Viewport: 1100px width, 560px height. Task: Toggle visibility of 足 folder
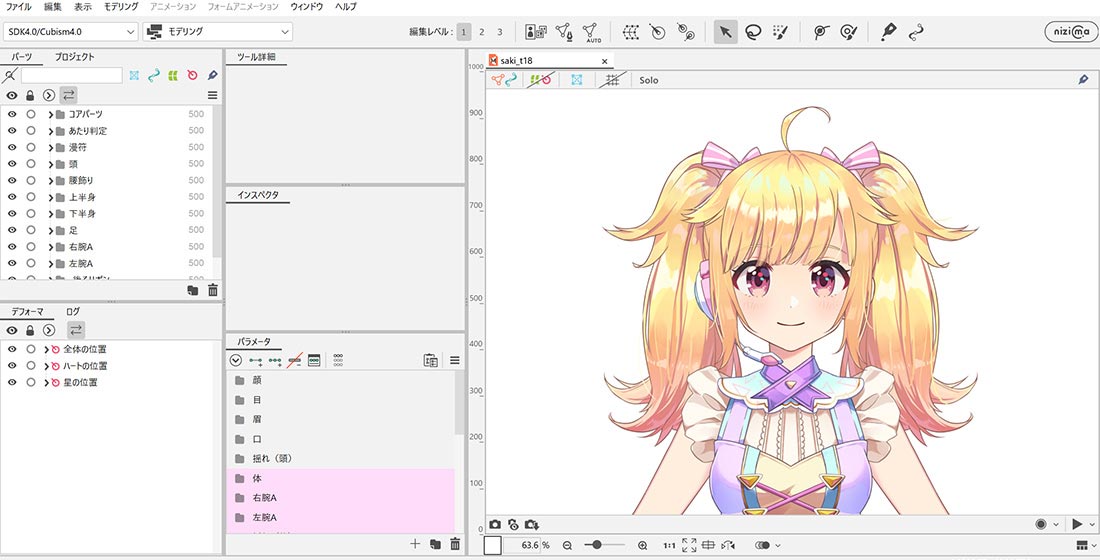tap(12, 230)
